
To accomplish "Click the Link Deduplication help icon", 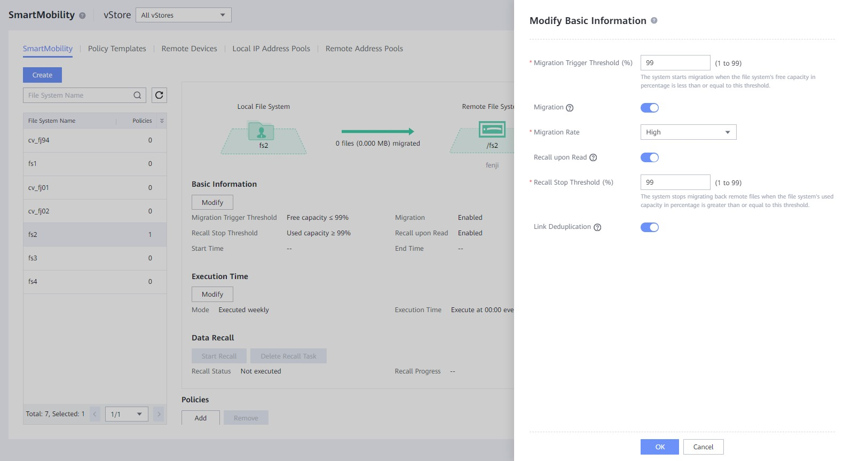I will [597, 228].
